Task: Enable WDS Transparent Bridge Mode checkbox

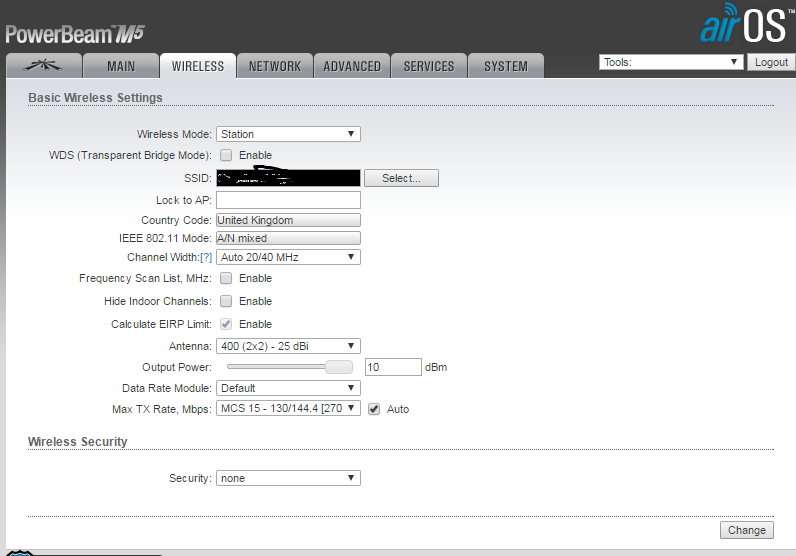Action: click(226, 155)
